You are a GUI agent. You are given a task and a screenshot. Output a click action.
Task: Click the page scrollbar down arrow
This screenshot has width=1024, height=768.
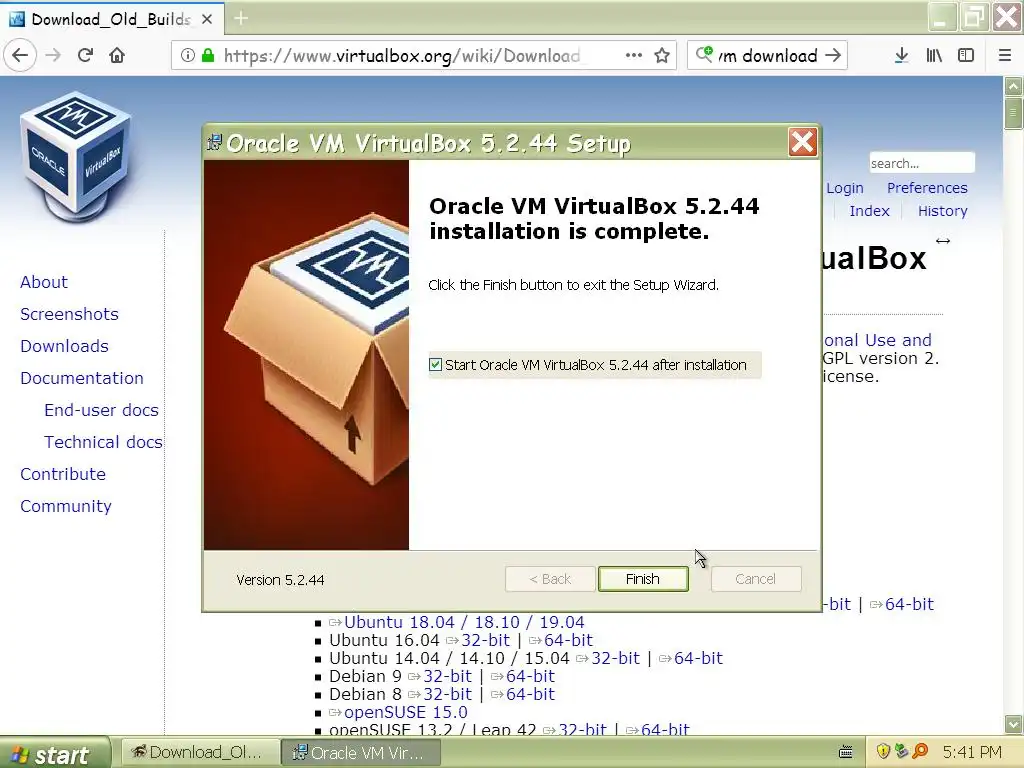[x=1013, y=724]
